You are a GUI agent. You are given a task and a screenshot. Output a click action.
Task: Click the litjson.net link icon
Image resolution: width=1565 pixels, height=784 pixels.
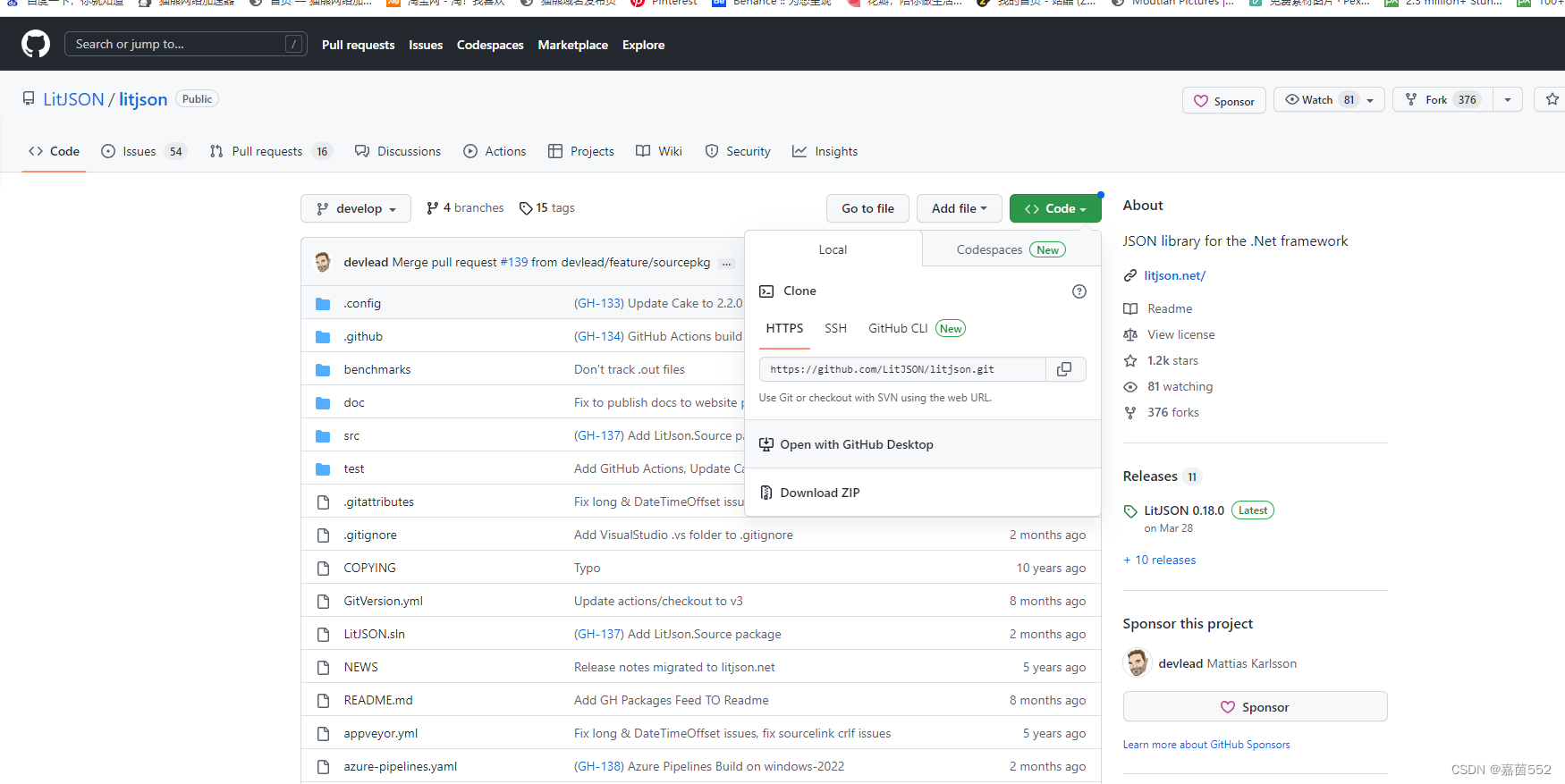1130,275
